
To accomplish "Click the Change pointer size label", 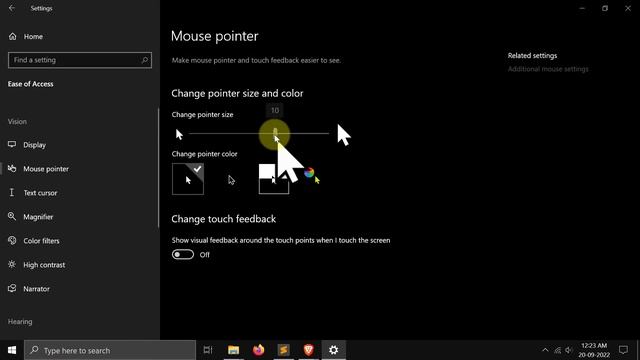I will coord(202,115).
